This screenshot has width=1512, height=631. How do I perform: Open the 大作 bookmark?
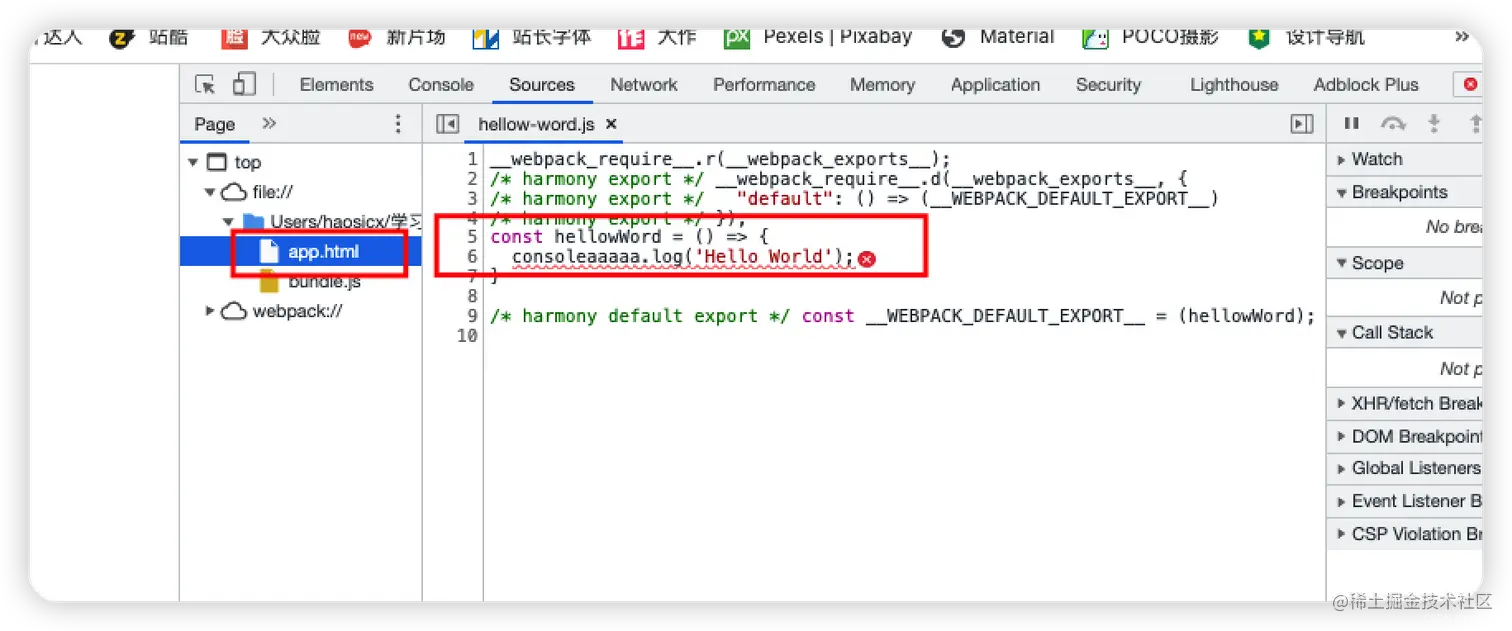(657, 37)
